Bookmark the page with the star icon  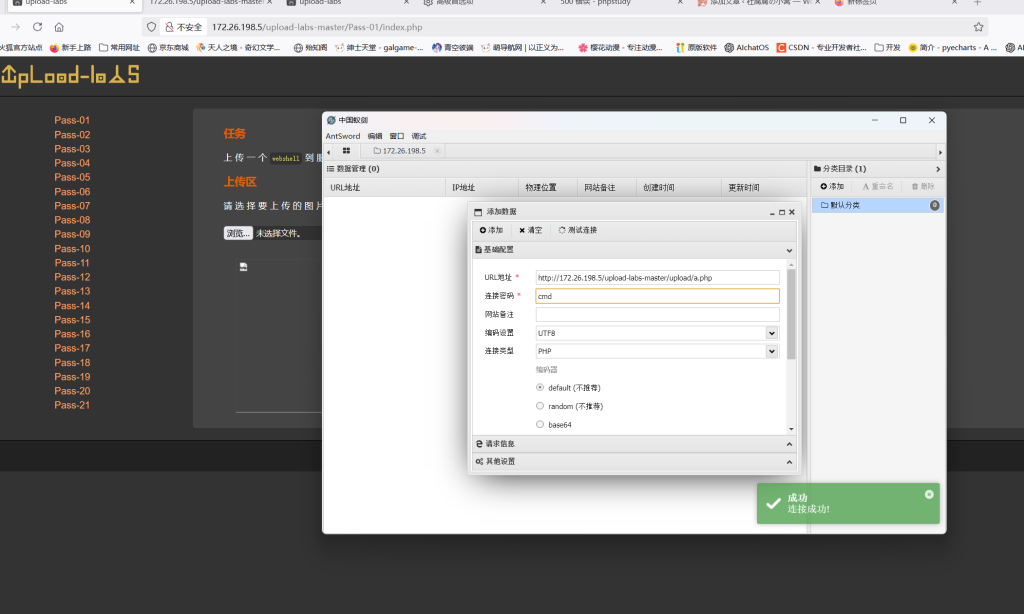(978, 27)
